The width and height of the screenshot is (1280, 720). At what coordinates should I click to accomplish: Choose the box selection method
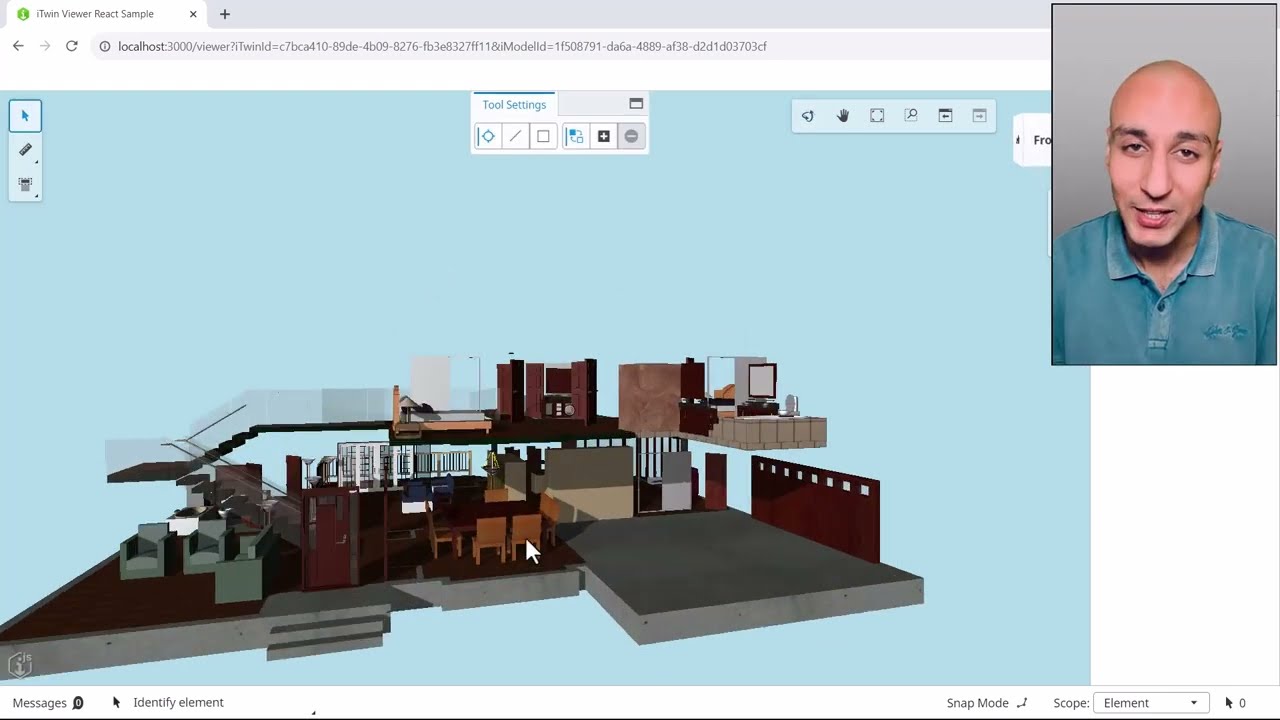coord(543,136)
